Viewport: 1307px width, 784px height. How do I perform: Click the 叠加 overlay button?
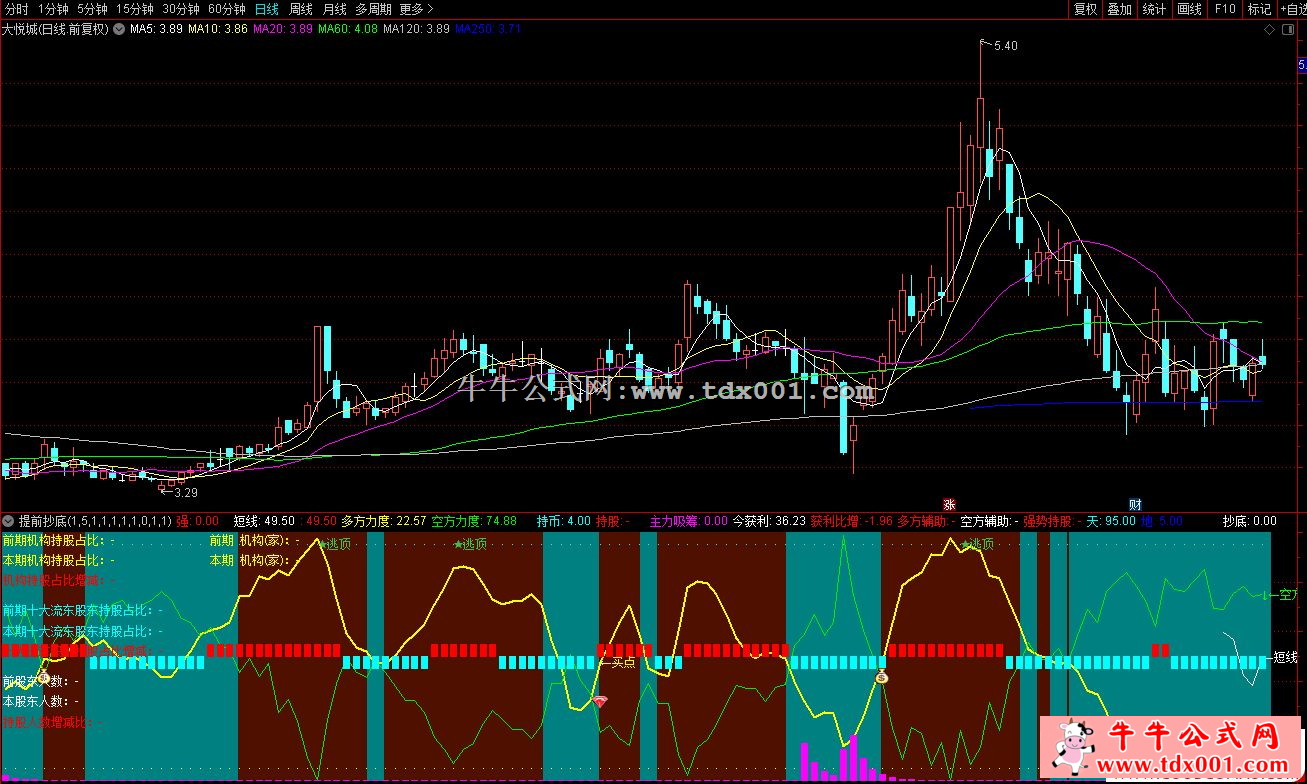pyautogui.click(x=1119, y=9)
